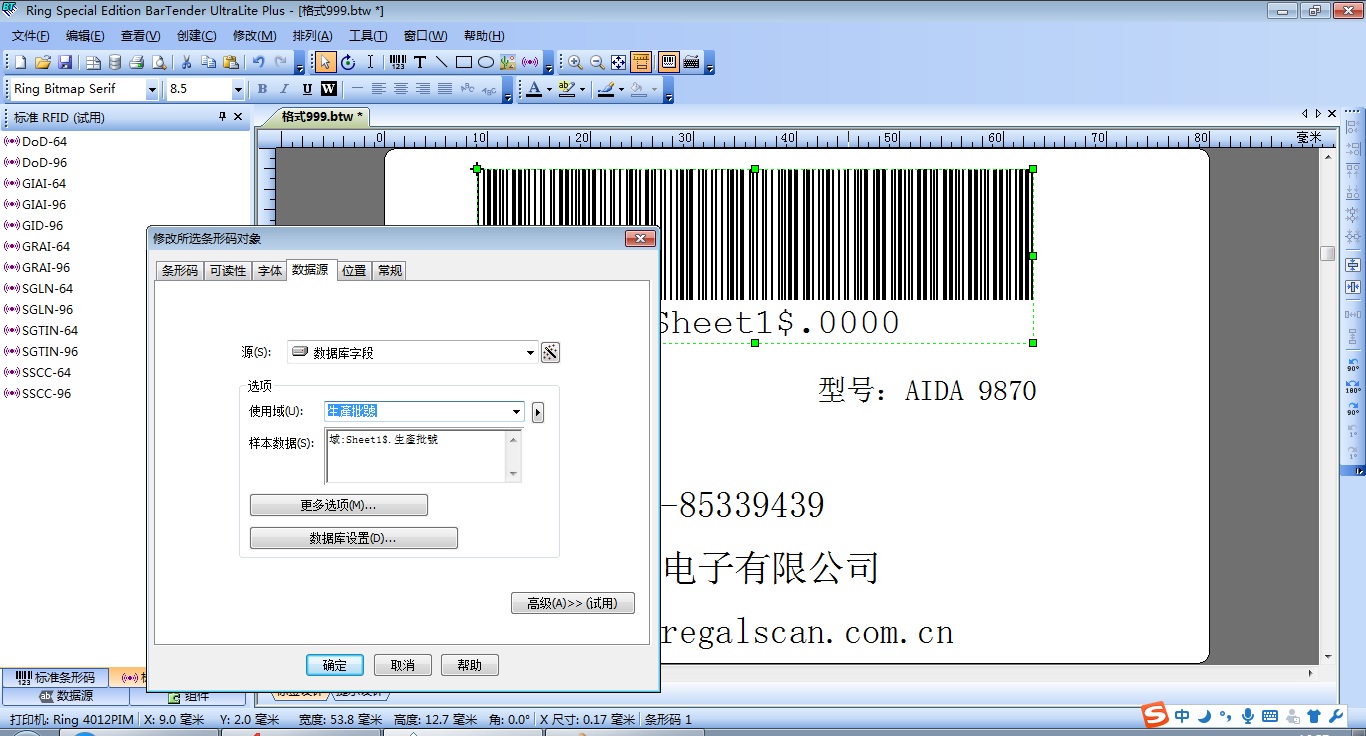Select the line drawing tool

tap(442, 62)
